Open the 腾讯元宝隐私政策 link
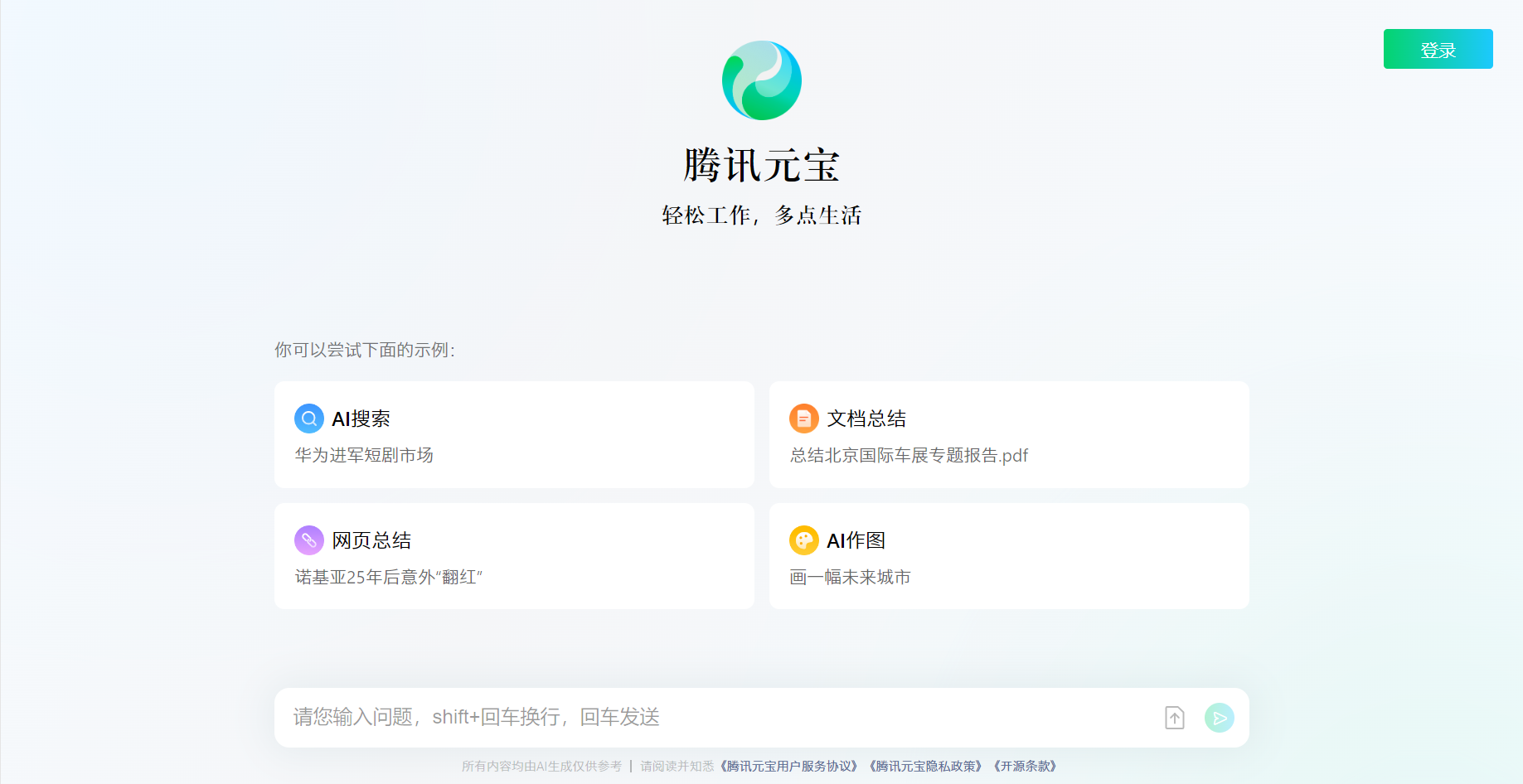 click(925, 767)
